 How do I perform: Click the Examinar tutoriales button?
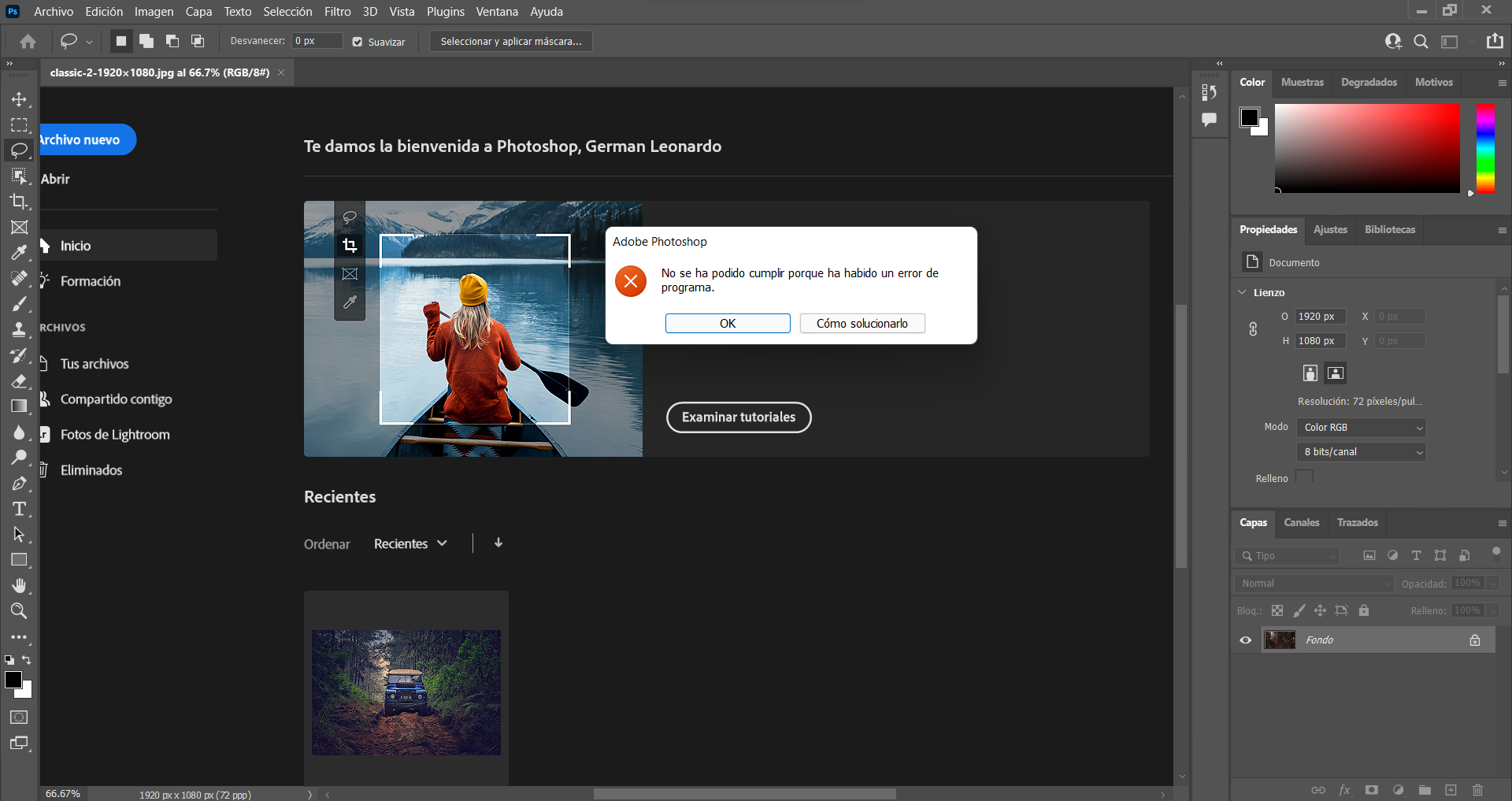pos(738,417)
